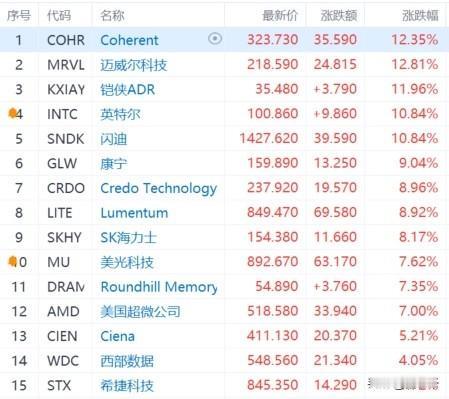449x399 pixels.
Task: Select the SNDK ticker row
Action: coord(224,138)
